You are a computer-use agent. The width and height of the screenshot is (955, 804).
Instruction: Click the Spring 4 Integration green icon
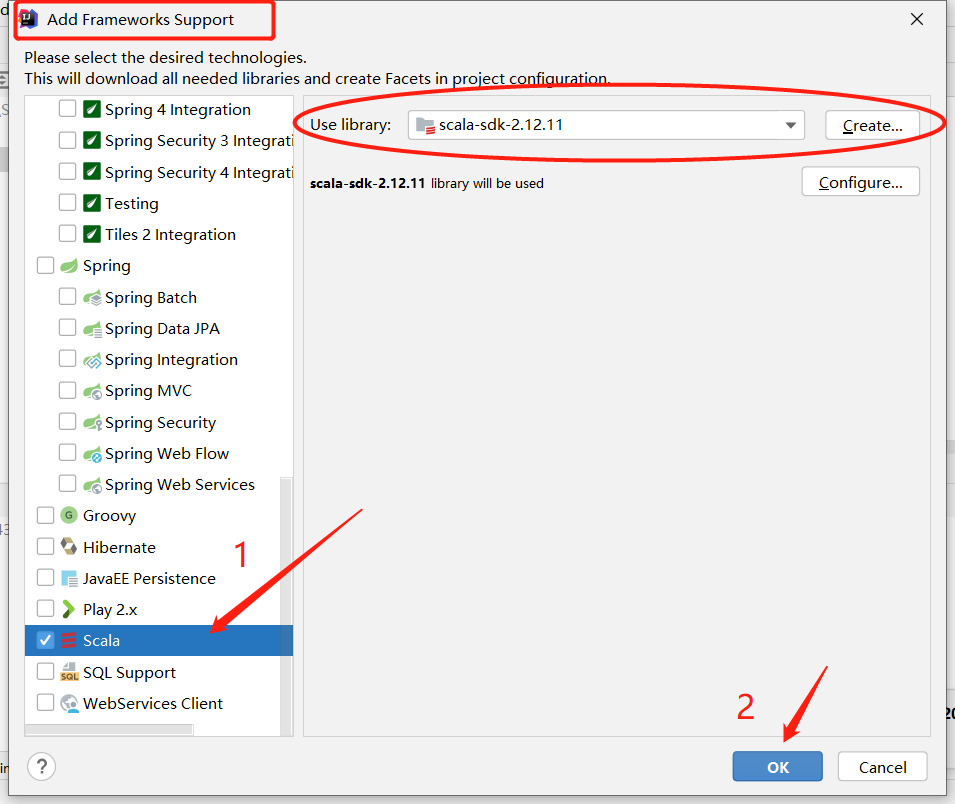click(91, 109)
